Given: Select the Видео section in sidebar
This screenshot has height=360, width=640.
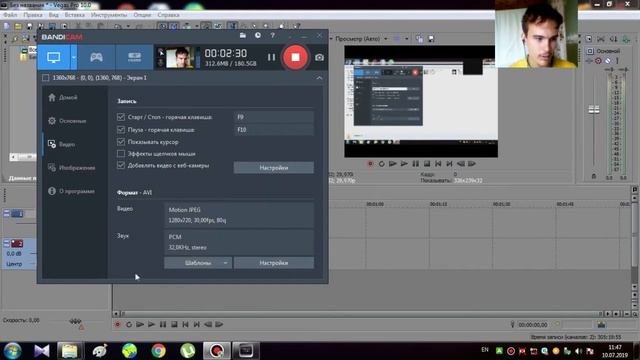Looking at the screenshot, I should click(x=62, y=144).
